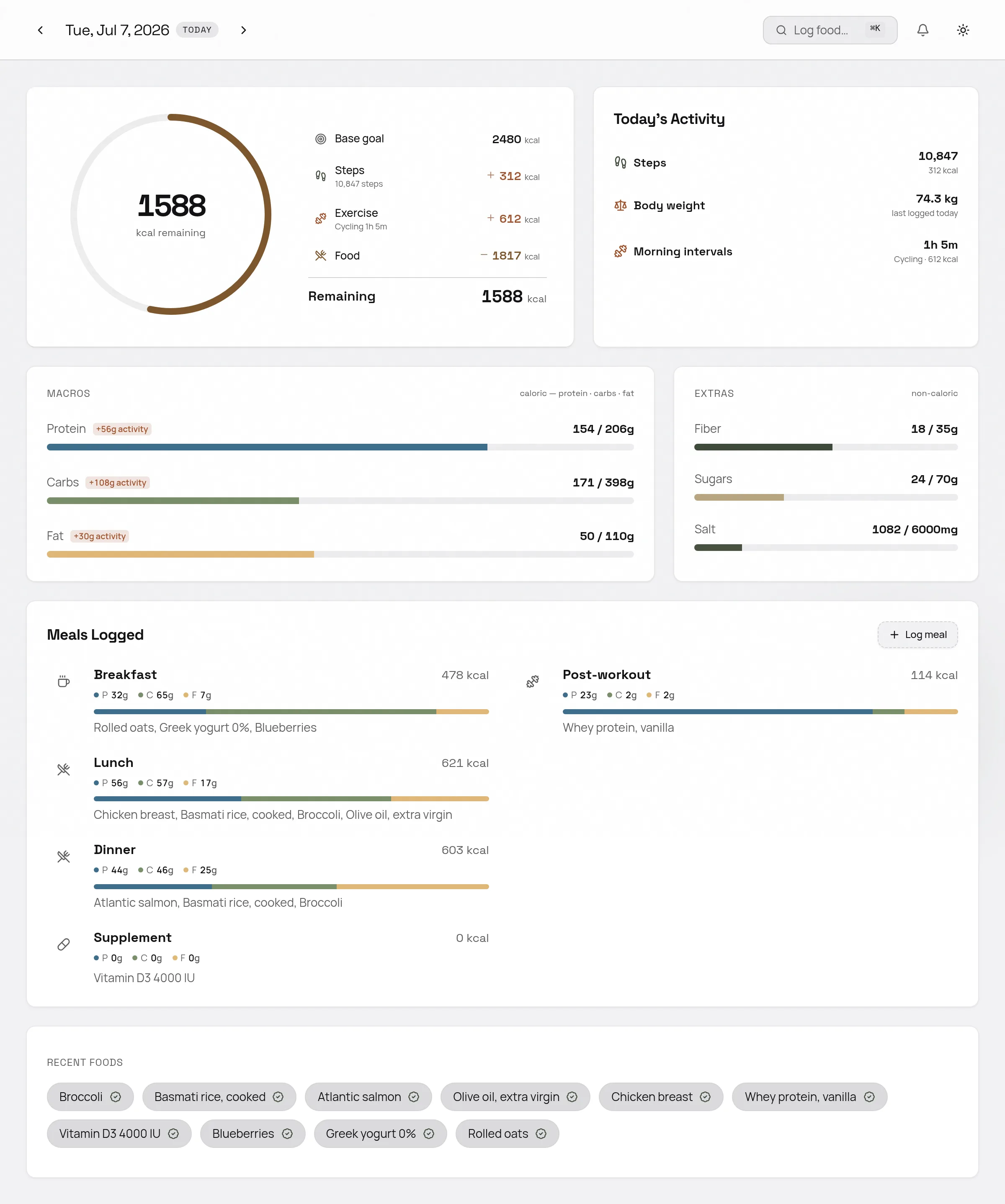
Task: Select the Atlantic salmon chip
Action: click(368, 1097)
